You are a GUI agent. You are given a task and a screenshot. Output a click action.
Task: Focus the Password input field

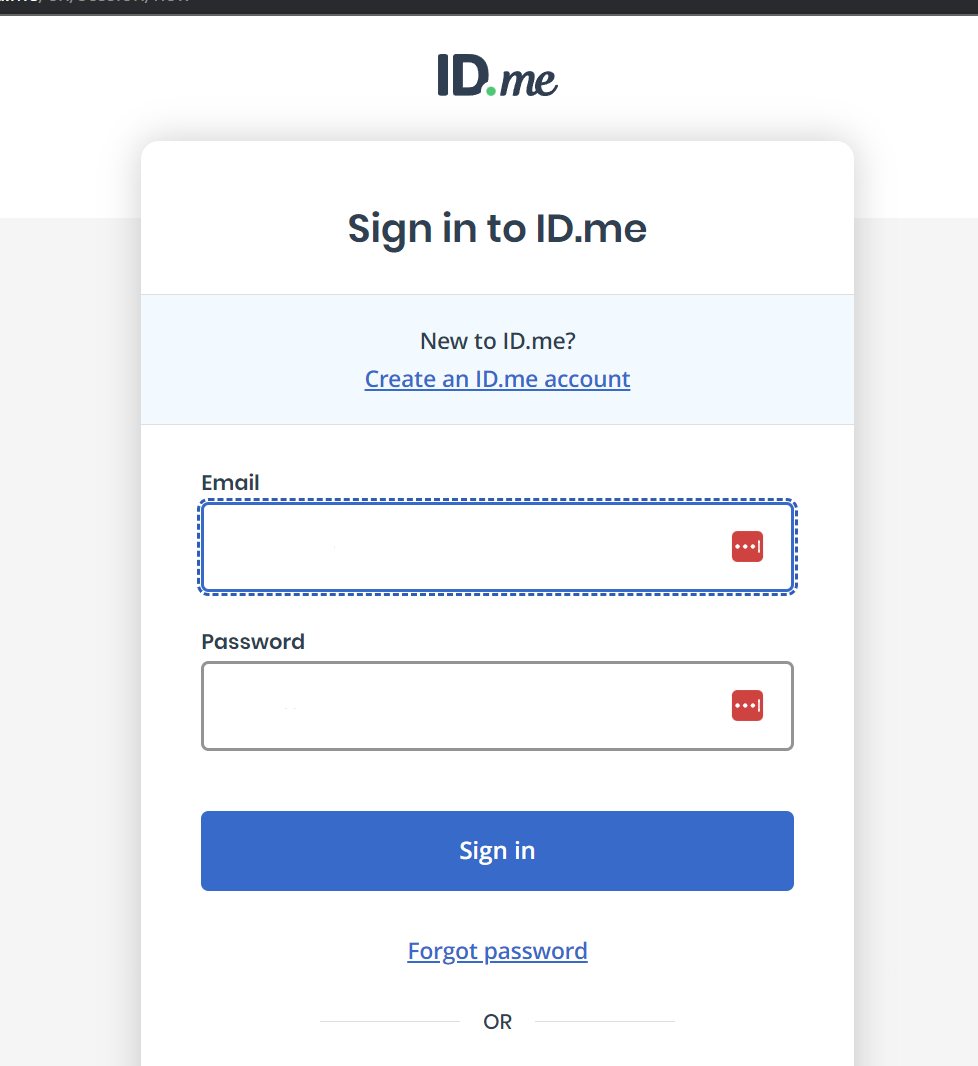coord(460,706)
